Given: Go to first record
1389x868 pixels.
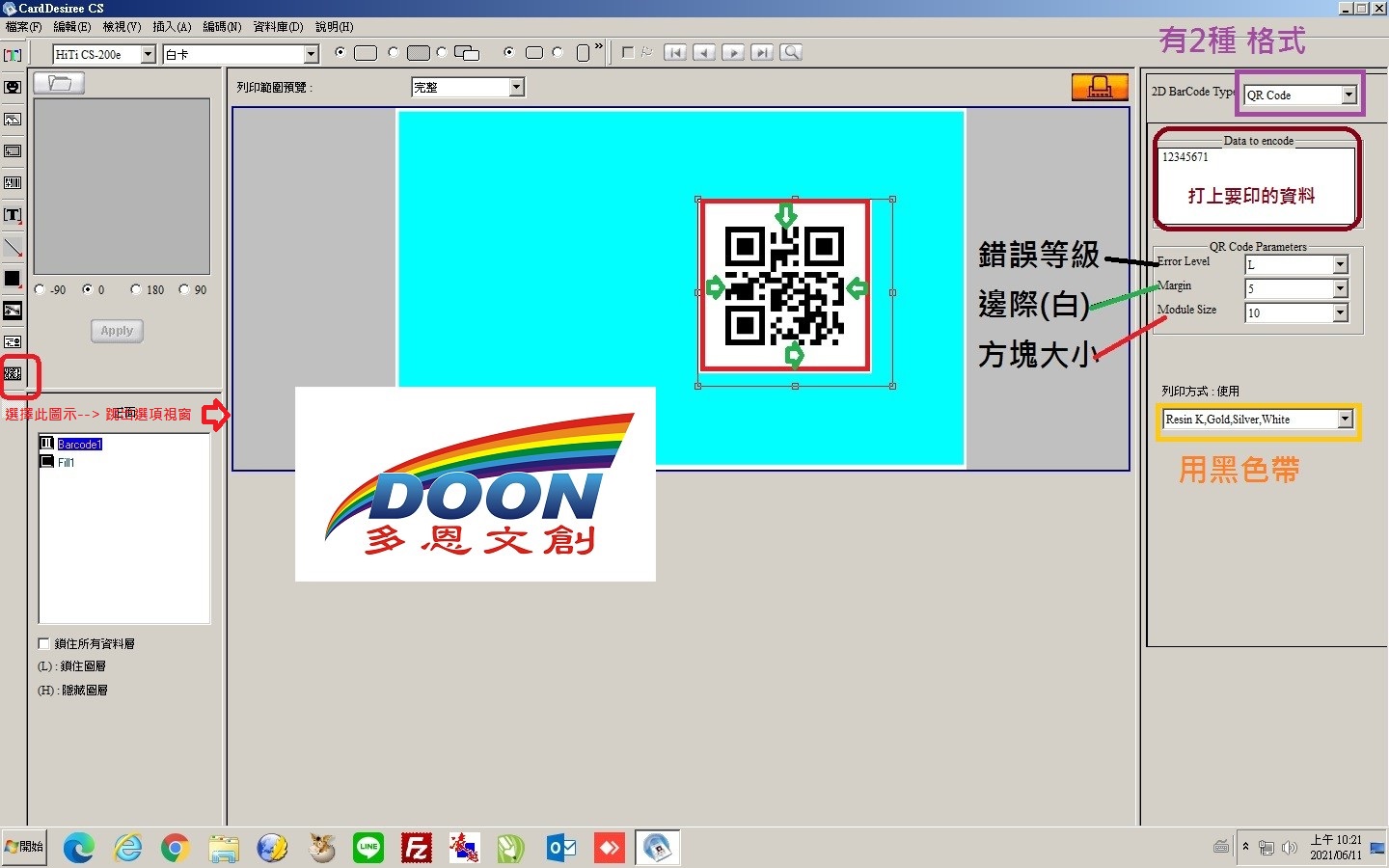Looking at the screenshot, I should tap(675, 53).
